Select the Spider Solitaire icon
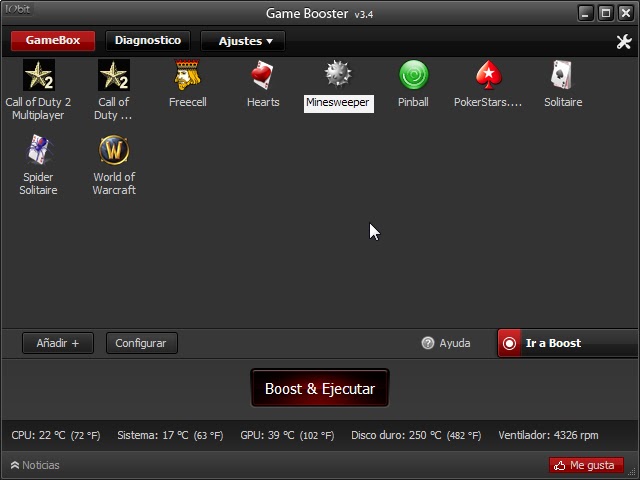The image size is (640, 480). point(39,150)
